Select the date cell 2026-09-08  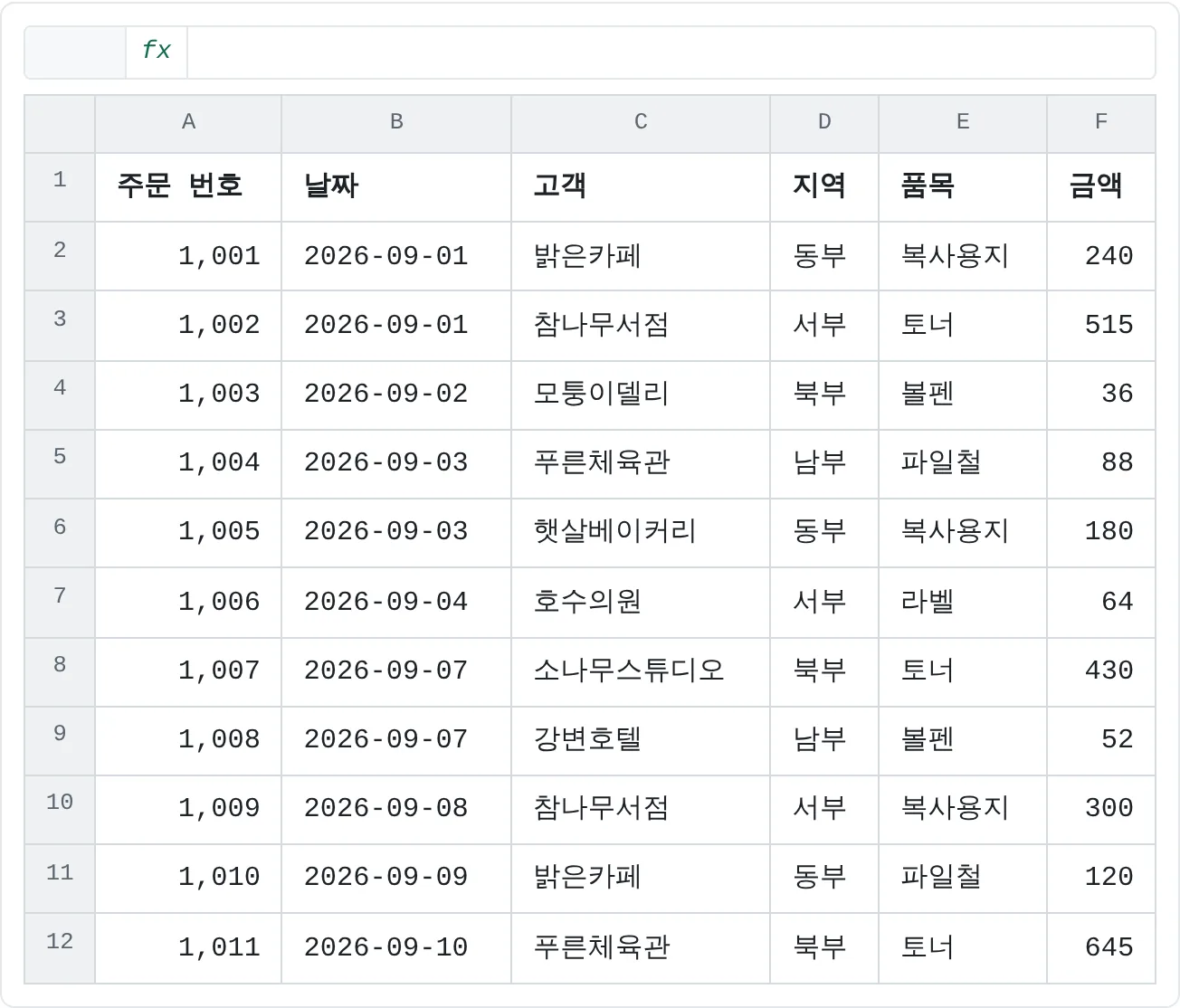pos(396,810)
